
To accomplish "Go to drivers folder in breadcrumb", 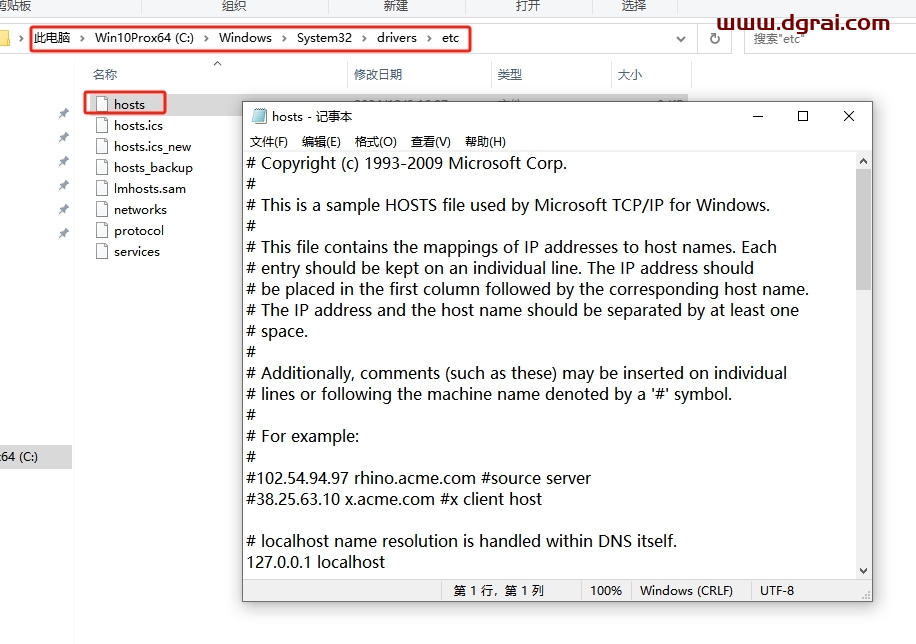I will (397, 38).
